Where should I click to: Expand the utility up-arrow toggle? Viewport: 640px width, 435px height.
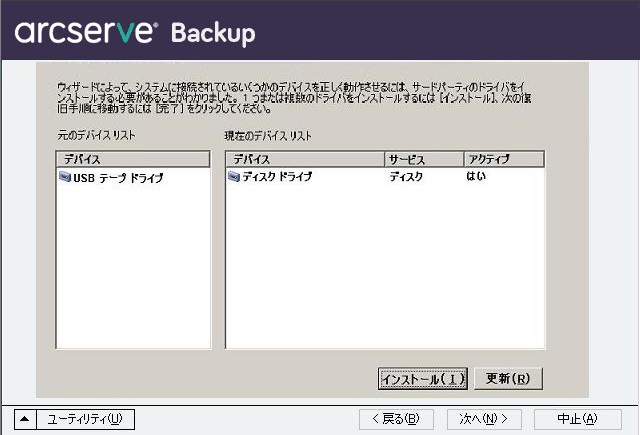click(x=25, y=419)
